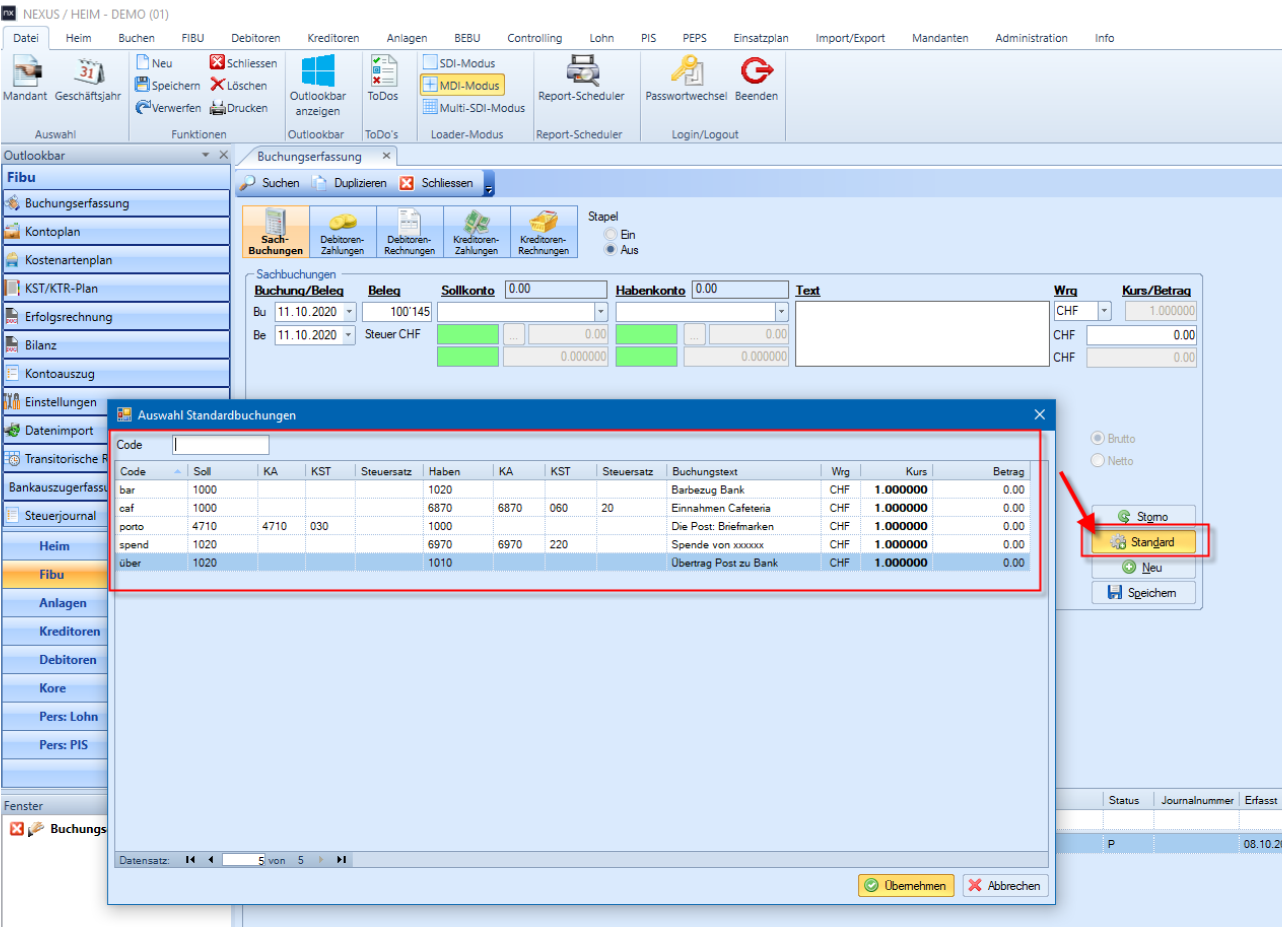Open the Kreditoren menu tab

pos(333,38)
